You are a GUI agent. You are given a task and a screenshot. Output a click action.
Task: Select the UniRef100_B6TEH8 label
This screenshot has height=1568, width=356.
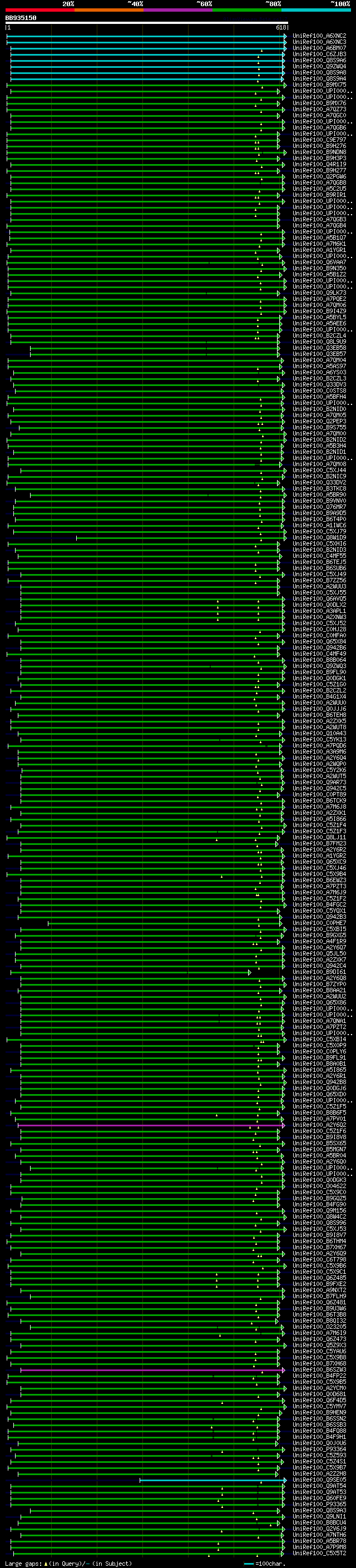[x=319, y=715]
